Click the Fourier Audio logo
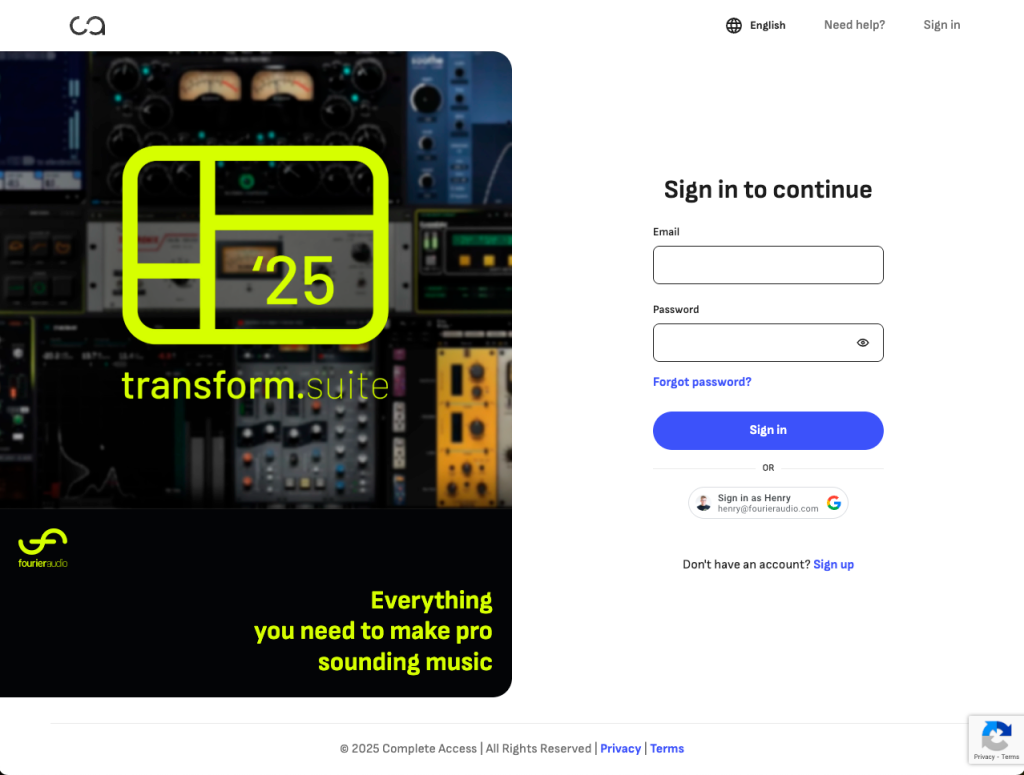 43,548
